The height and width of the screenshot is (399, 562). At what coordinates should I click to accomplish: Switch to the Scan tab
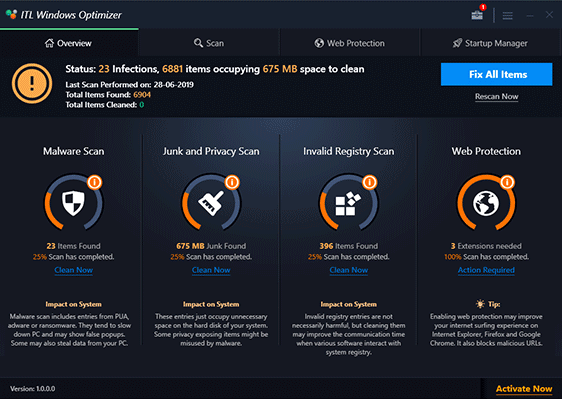click(209, 43)
